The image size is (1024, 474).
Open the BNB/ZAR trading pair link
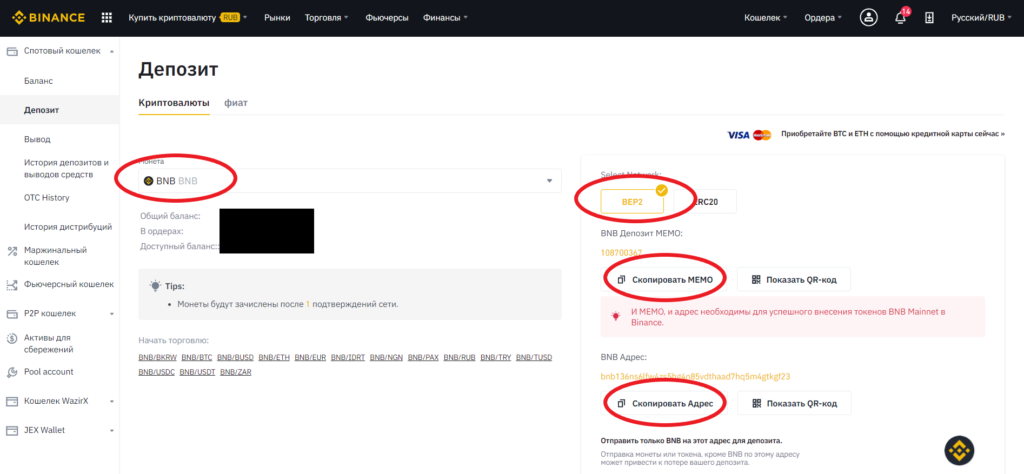236,372
